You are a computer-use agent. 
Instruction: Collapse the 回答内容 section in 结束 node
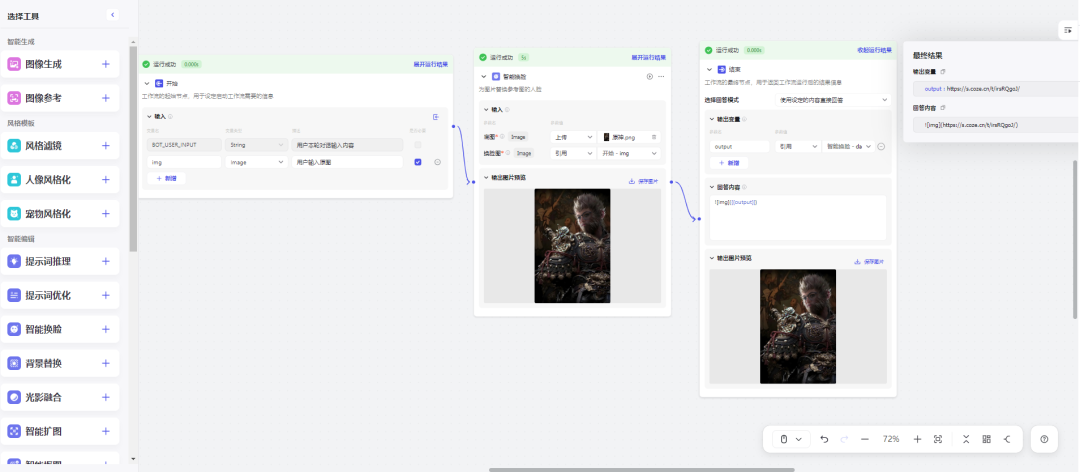pyautogui.click(x=712, y=187)
